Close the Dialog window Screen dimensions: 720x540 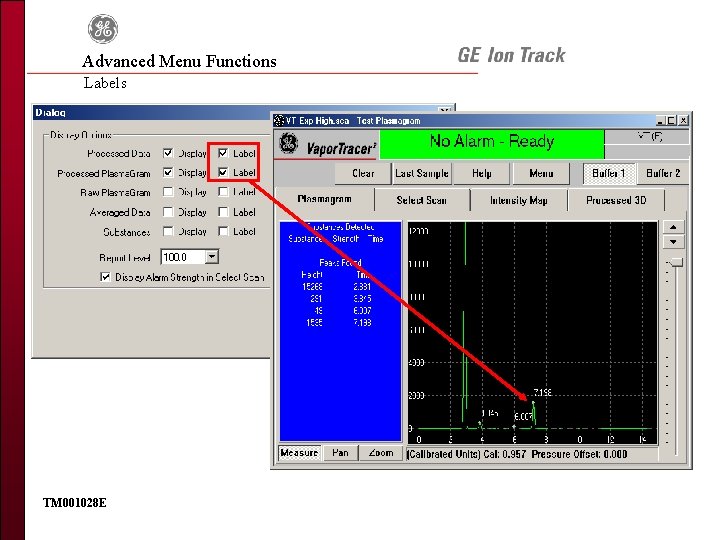pos(444,111)
